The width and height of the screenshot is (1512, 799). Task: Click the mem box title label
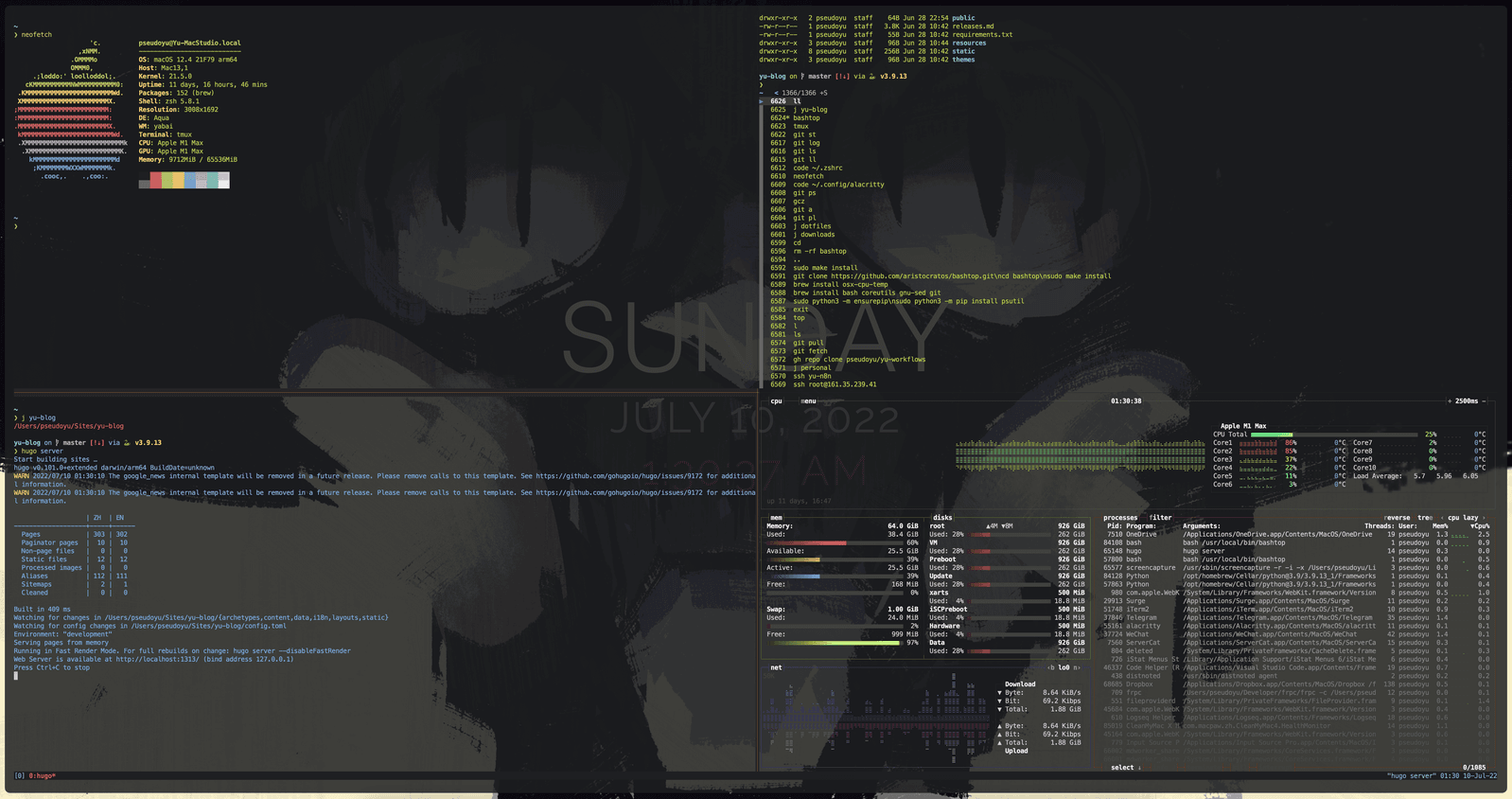pos(776,518)
